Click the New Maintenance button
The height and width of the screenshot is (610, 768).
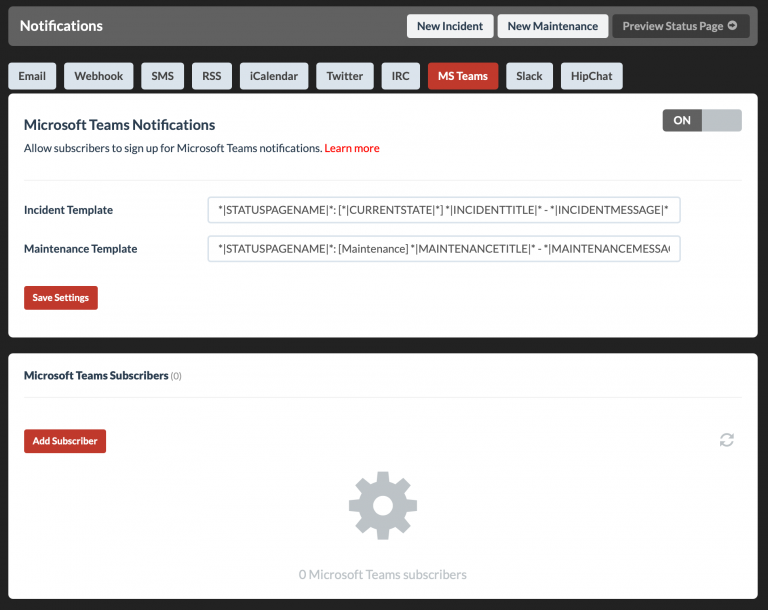tap(553, 26)
